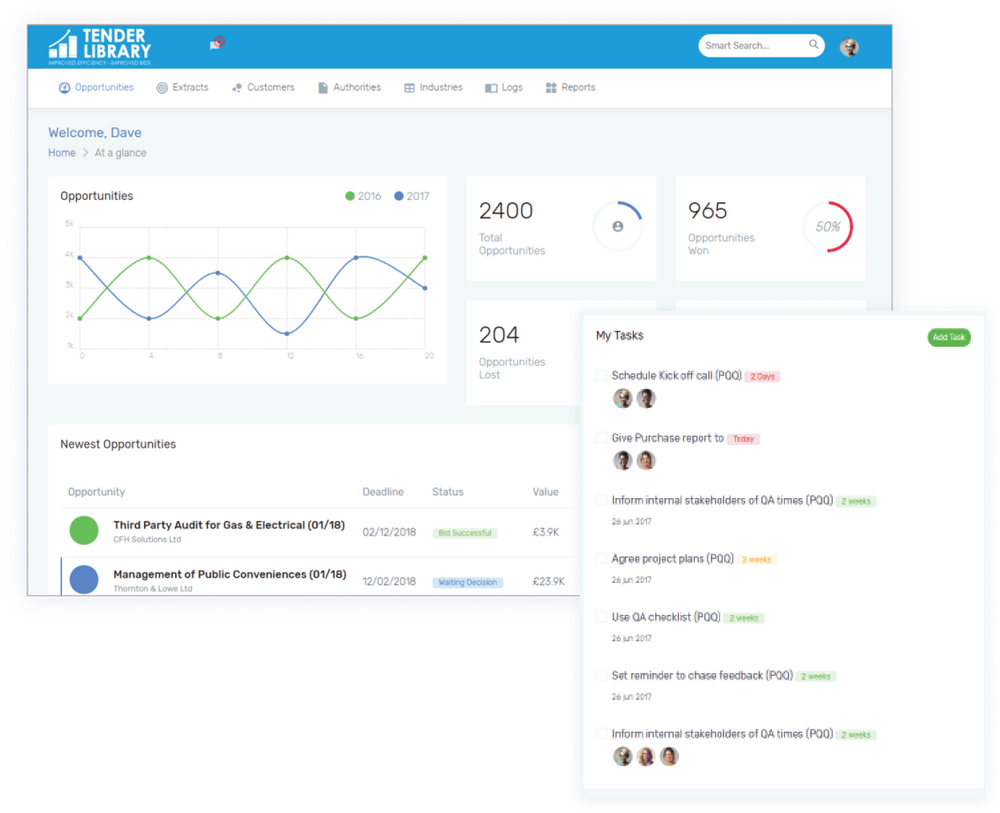Click the Authorities document icon
The width and height of the screenshot is (1000, 813).
pos(323,88)
